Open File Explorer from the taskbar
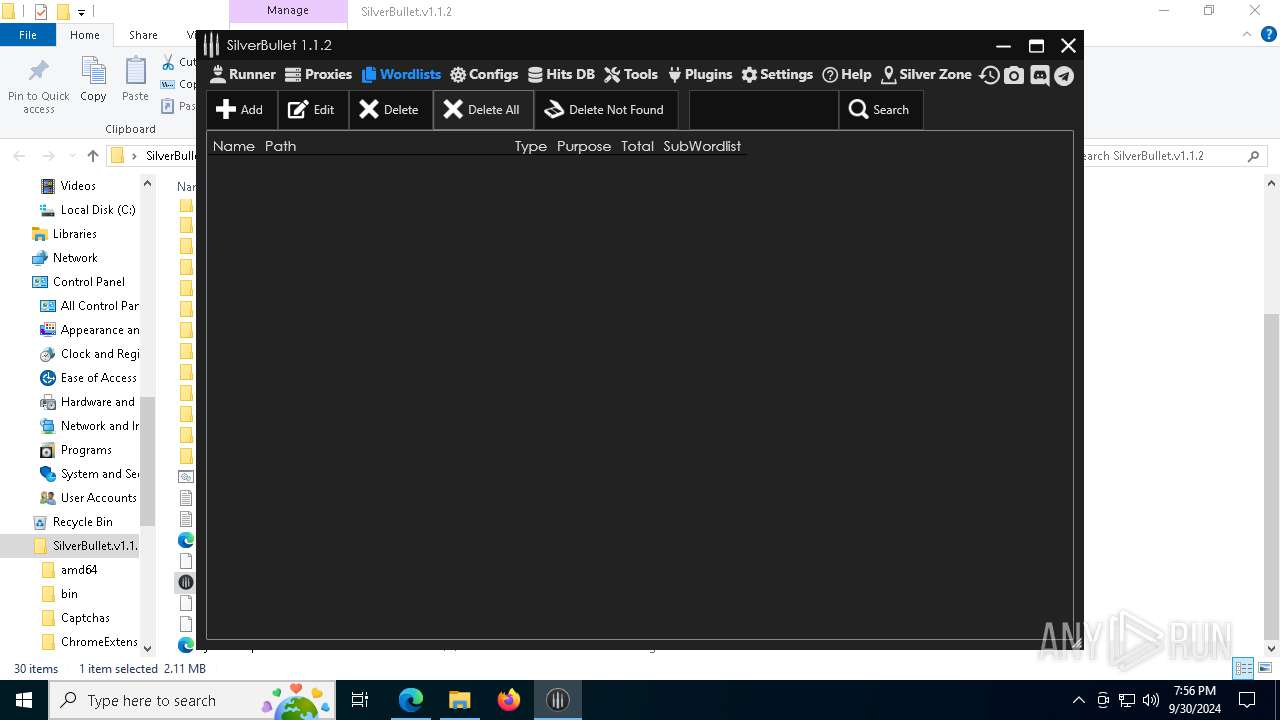Screen dimensions: 1280x720 coord(460,700)
